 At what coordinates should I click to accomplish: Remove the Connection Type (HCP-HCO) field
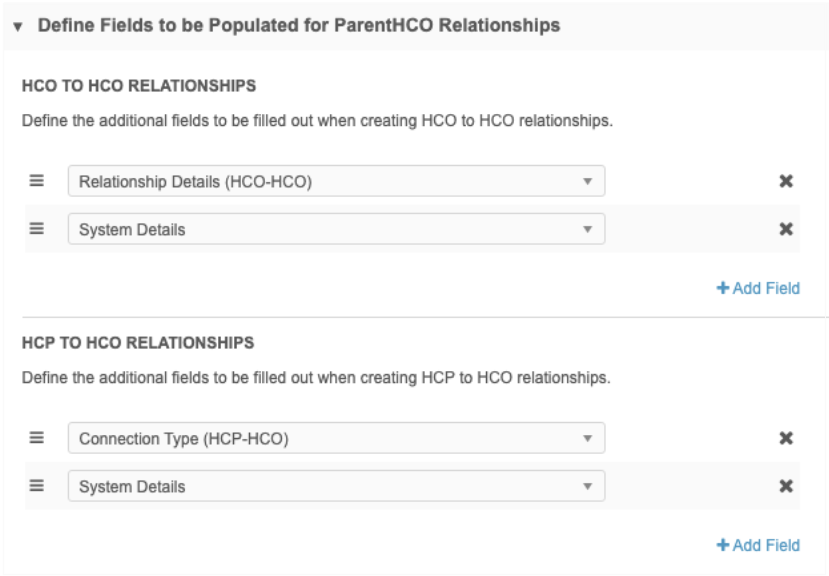point(786,438)
